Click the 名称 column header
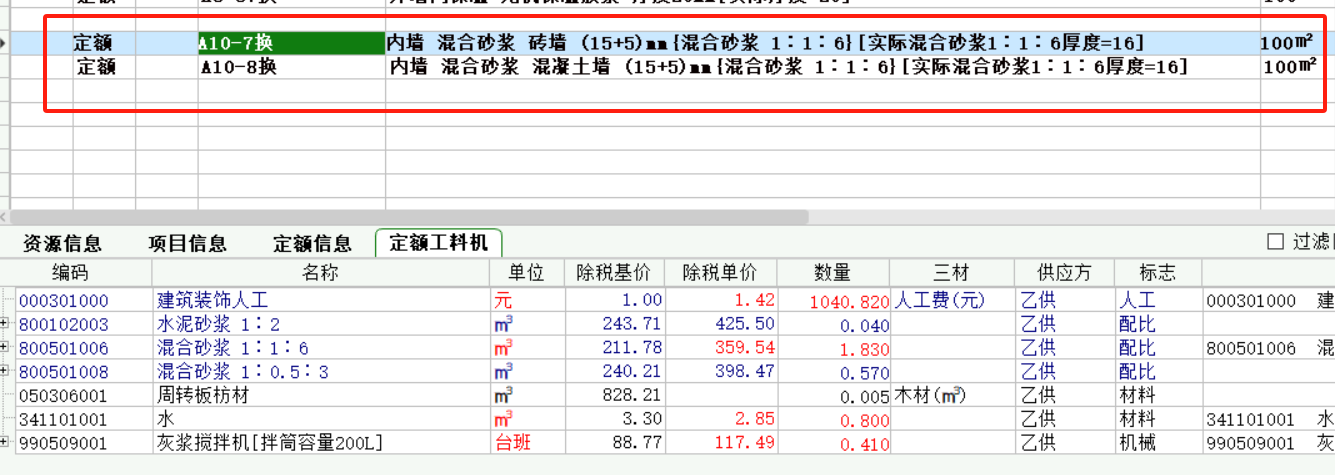 [x=321, y=272]
